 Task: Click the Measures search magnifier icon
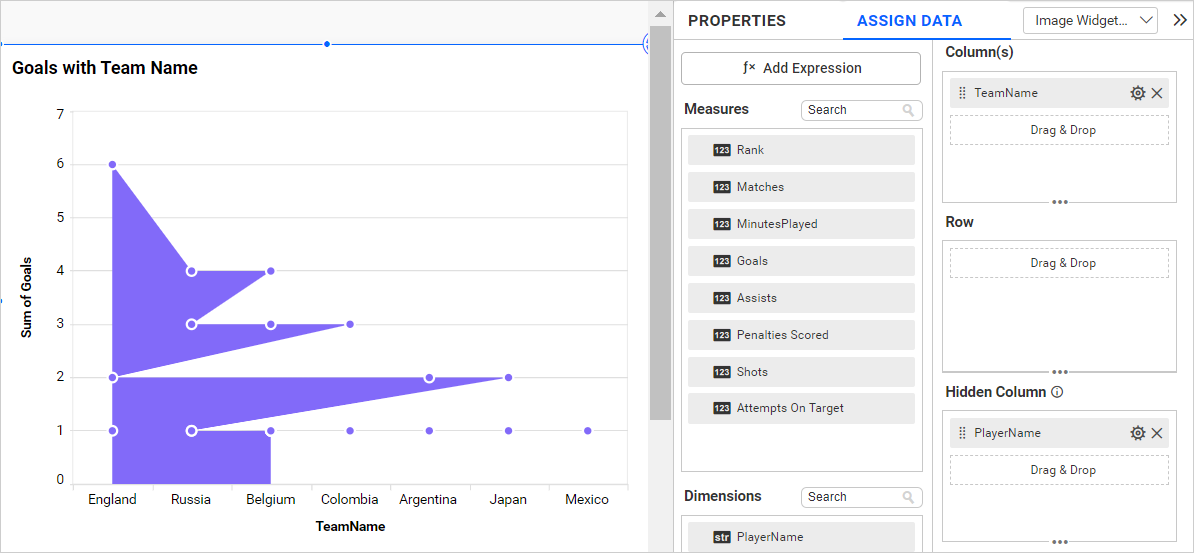click(x=908, y=110)
